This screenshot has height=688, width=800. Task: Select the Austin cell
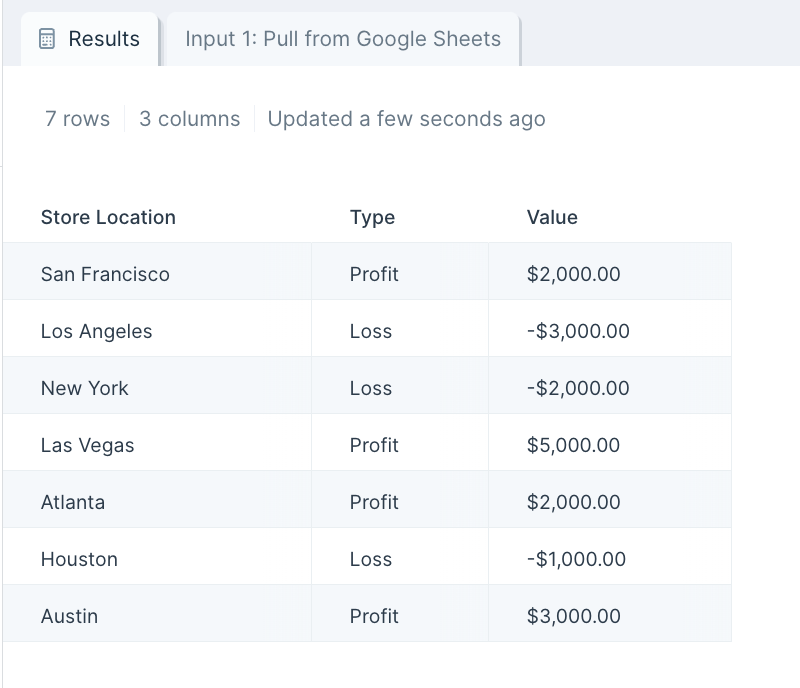click(69, 616)
